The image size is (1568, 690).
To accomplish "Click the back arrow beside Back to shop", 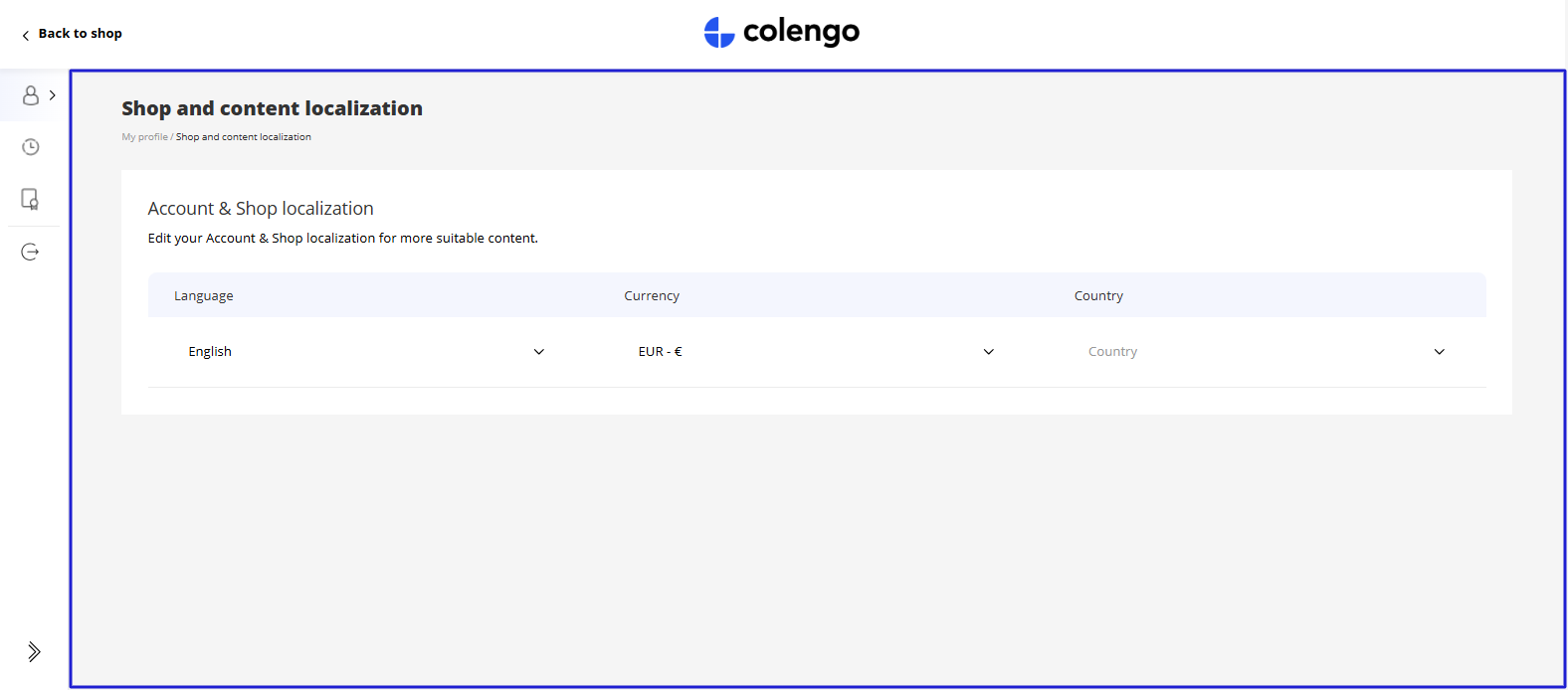I will click(x=25, y=35).
